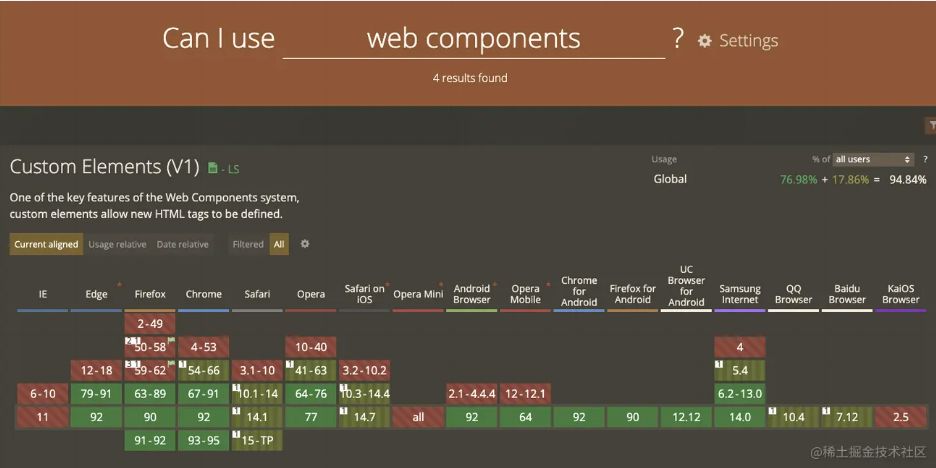This screenshot has height=468, width=936.
Task: Toggle the All browsers option
Action: (x=279, y=244)
